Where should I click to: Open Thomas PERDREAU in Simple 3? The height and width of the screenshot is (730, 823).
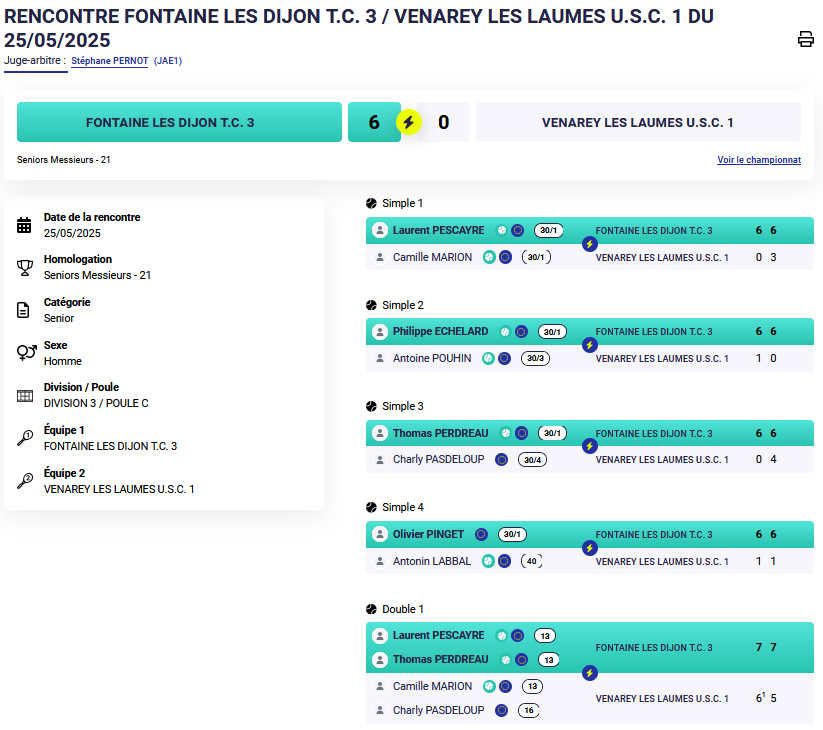tap(440, 433)
